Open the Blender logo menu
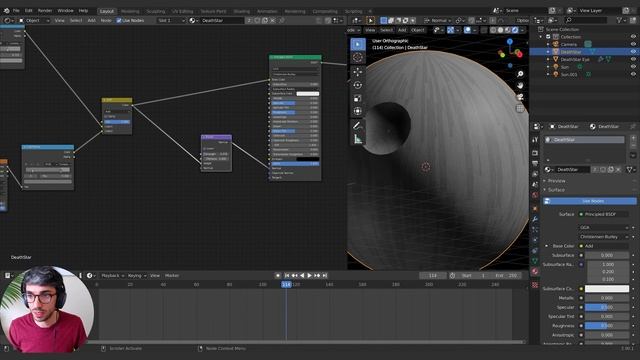640x360 pixels. [x=6, y=11]
